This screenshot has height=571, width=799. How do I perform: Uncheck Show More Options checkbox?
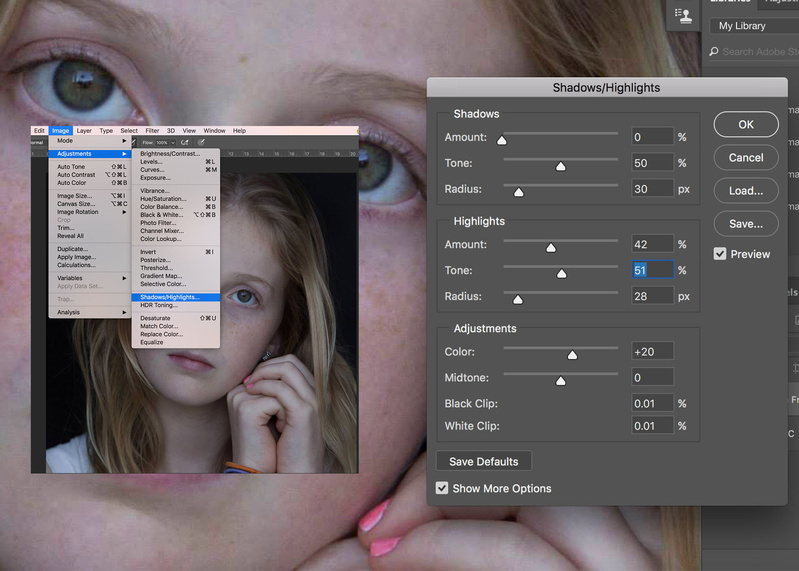(442, 488)
